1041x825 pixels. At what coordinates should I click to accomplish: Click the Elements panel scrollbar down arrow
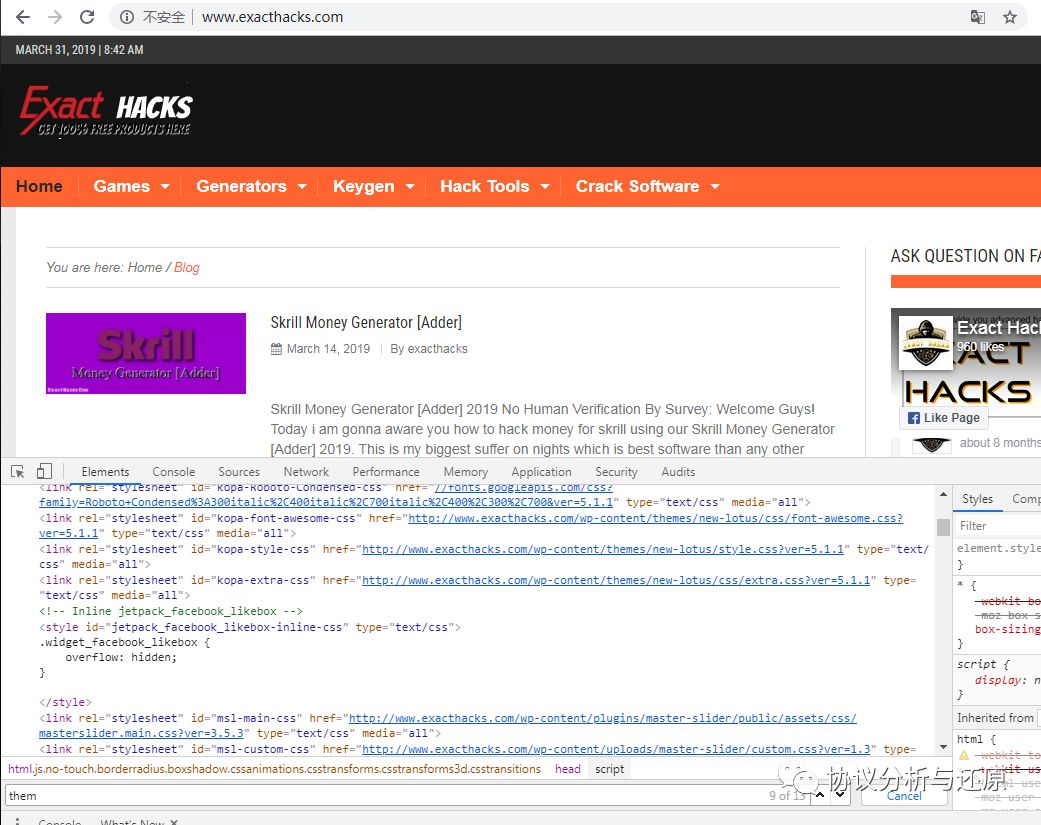tap(943, 748)
